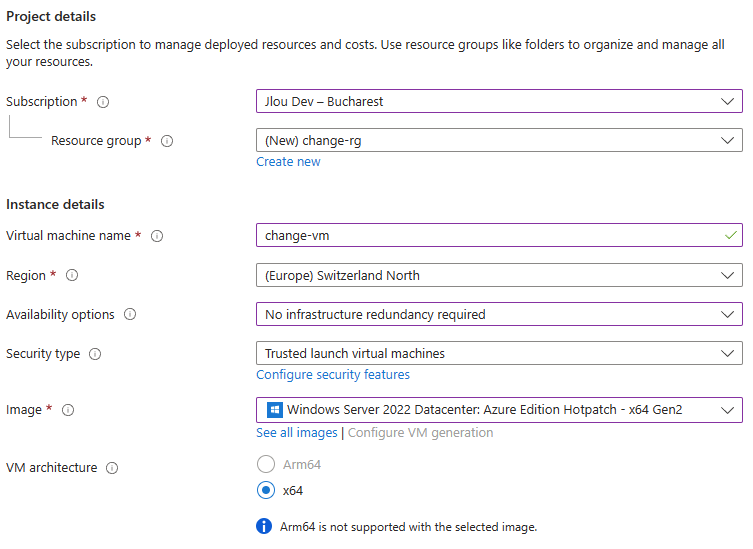Click the Region field label
Screen dimensions: 753x549
coord(26,276)
